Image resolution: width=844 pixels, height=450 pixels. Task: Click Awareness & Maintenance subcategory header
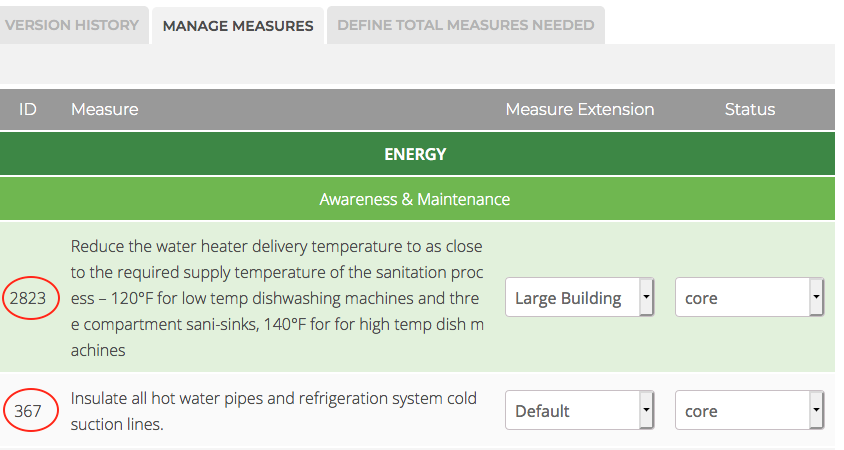417,199
